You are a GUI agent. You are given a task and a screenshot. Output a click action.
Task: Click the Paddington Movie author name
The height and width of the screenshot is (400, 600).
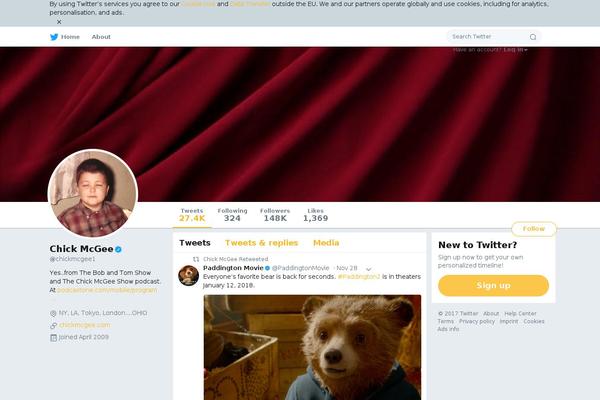(233, 268)
